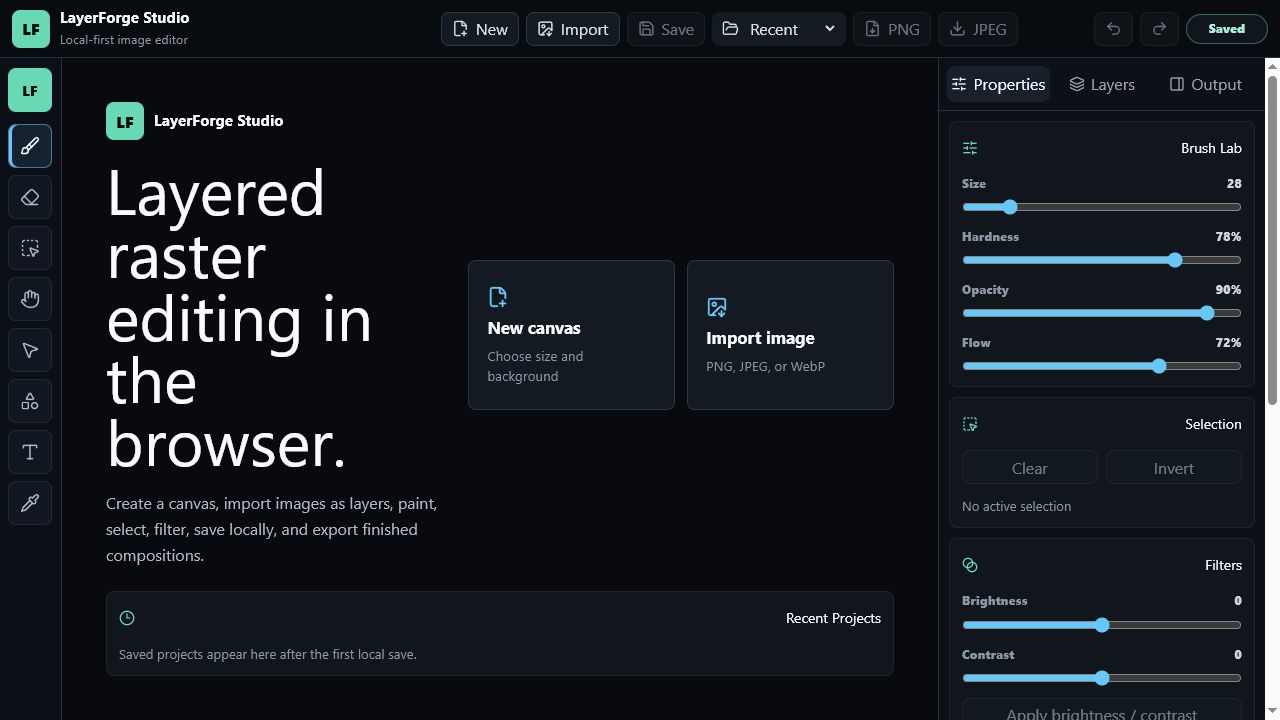Click the LF logo in the left sidebar
Screen dimensions: 1280x720
(x=30, y=90)
